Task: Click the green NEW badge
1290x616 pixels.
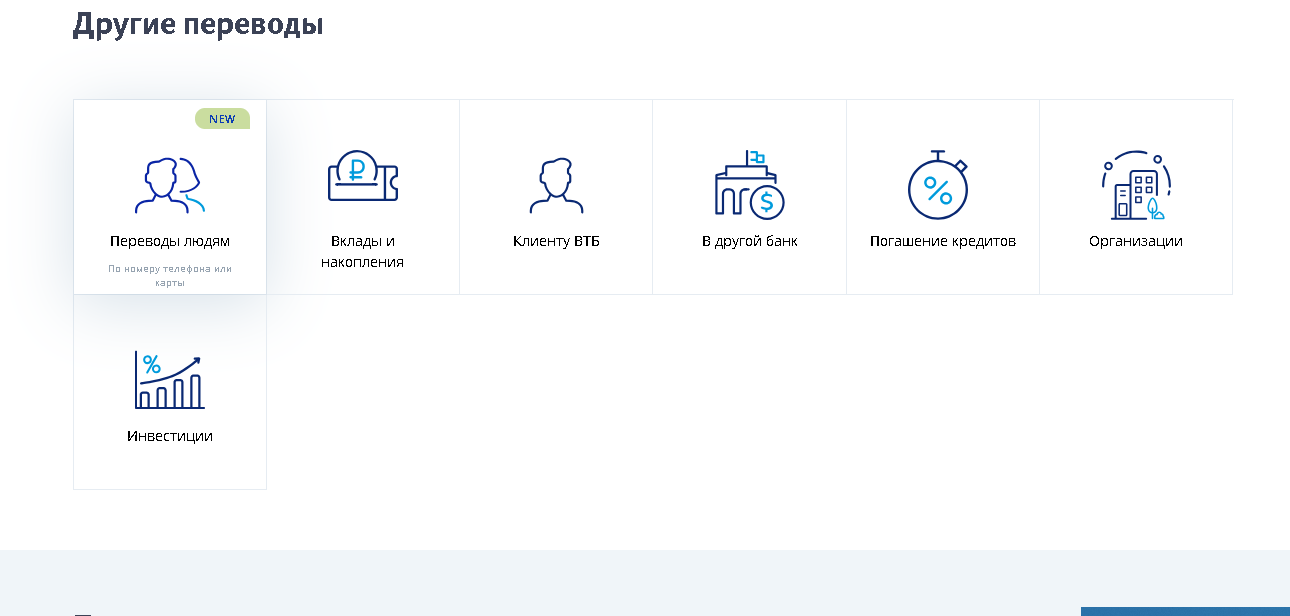Action: 222,119
